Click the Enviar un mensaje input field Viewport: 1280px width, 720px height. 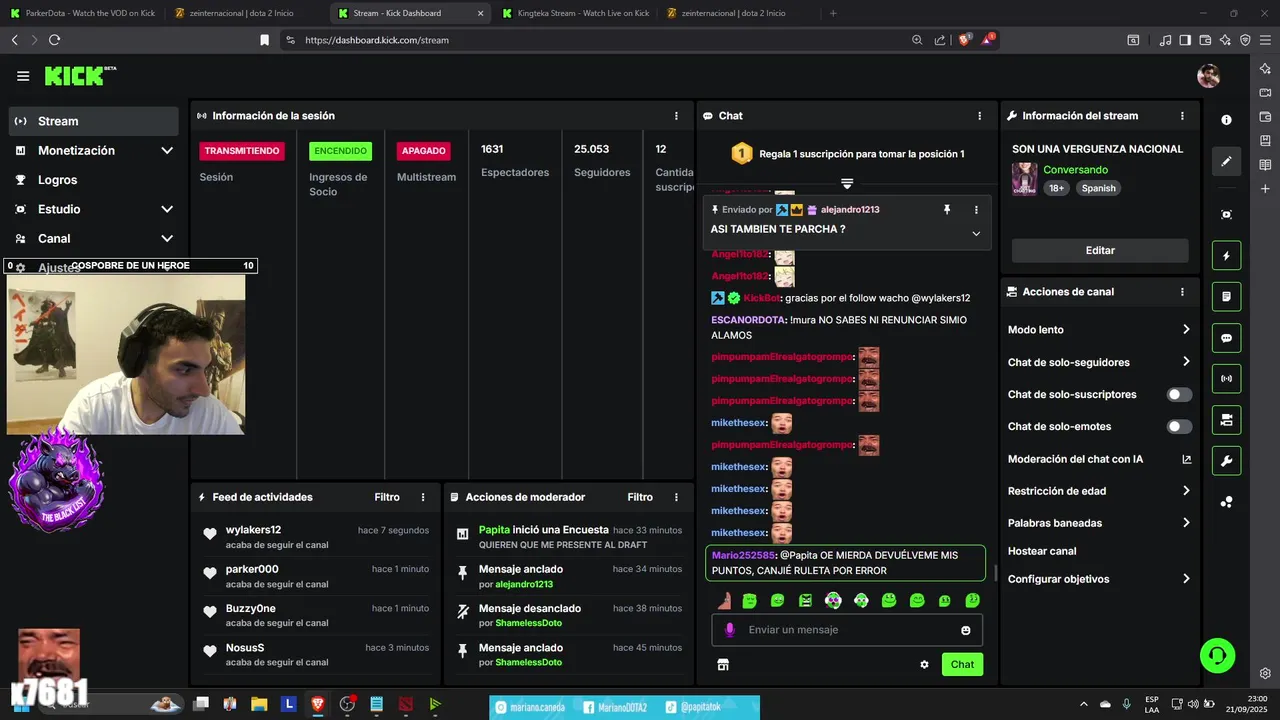coord(848,630)
